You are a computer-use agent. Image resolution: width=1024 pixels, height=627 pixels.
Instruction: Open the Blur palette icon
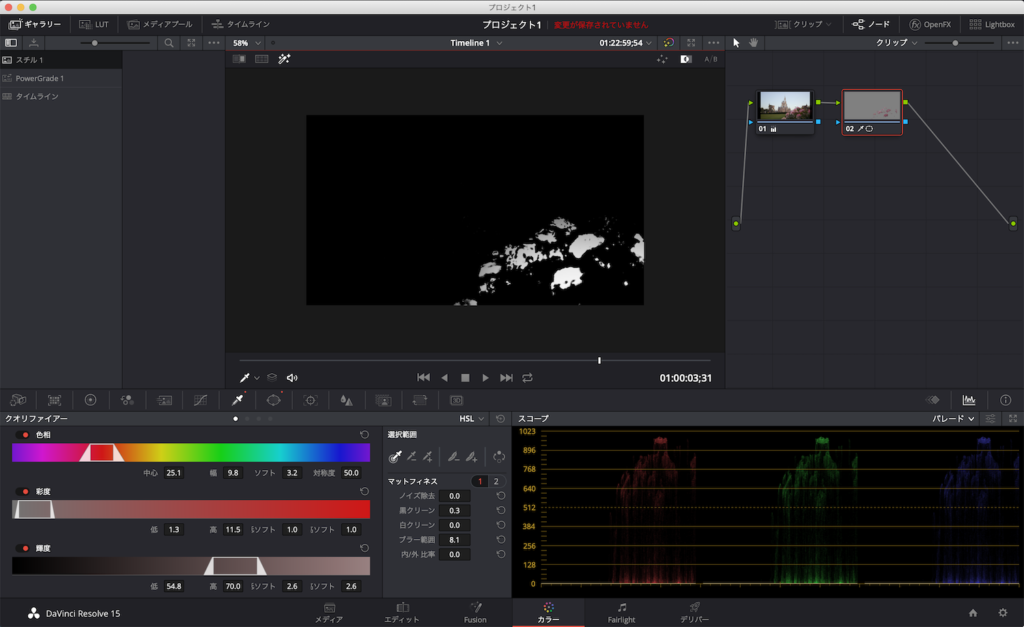click(346, 400)
